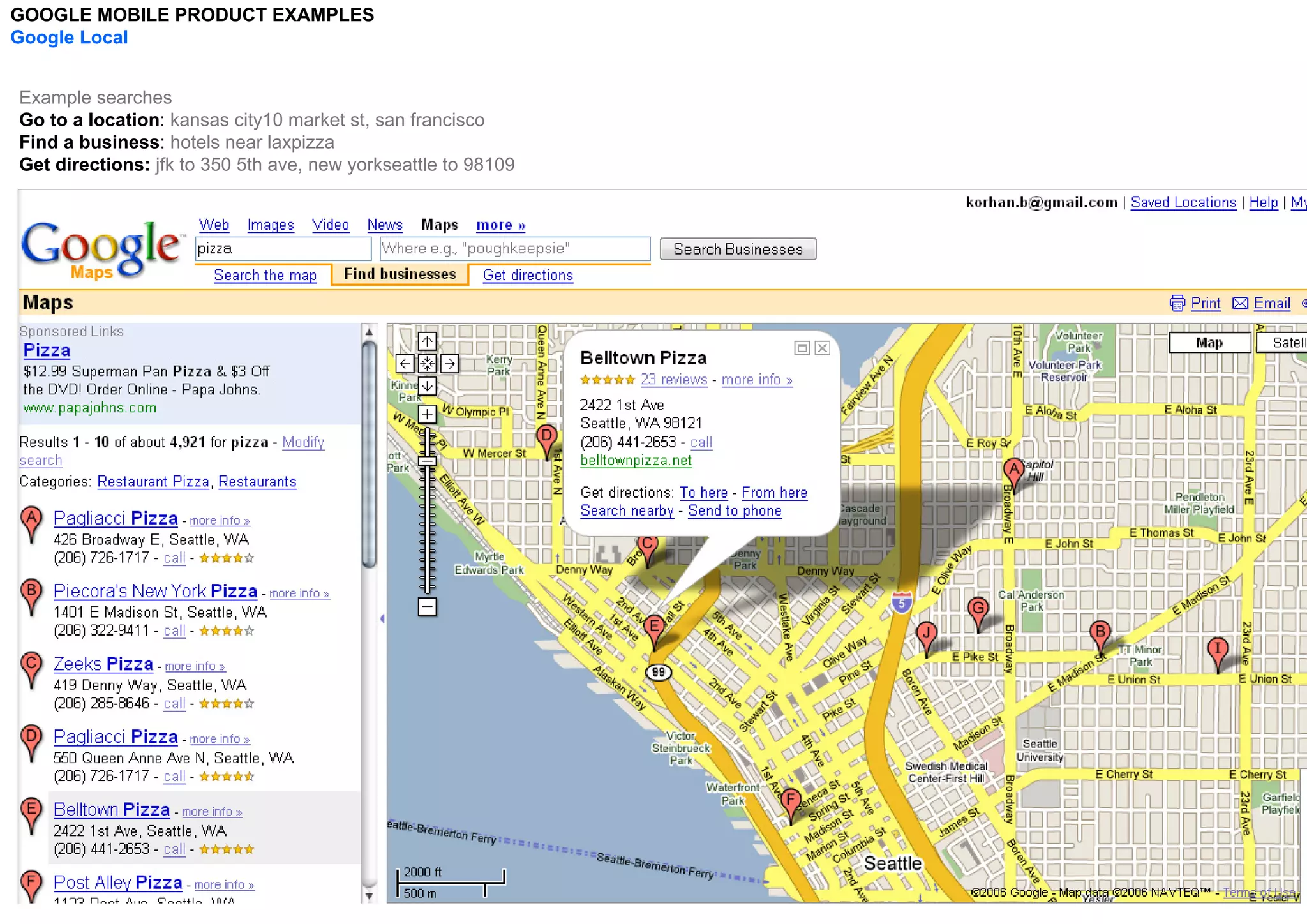This screenshot has height=924, width=1307.
Task: Open Piecora's New York Pizza result
Action: [x=155, y=591]
